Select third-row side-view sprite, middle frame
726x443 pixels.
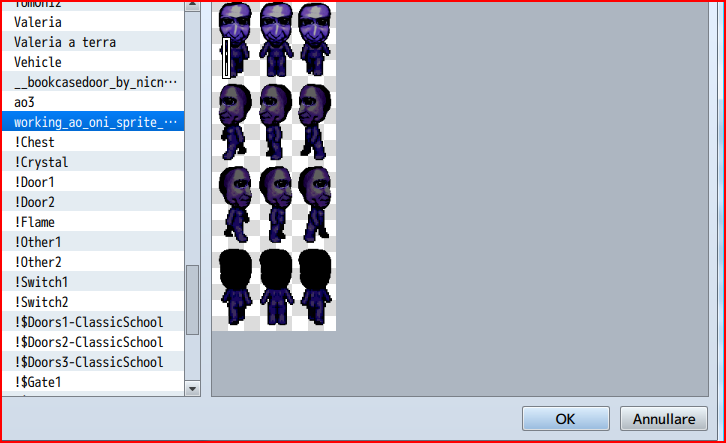pyautogui.click(x=276, y=204)
